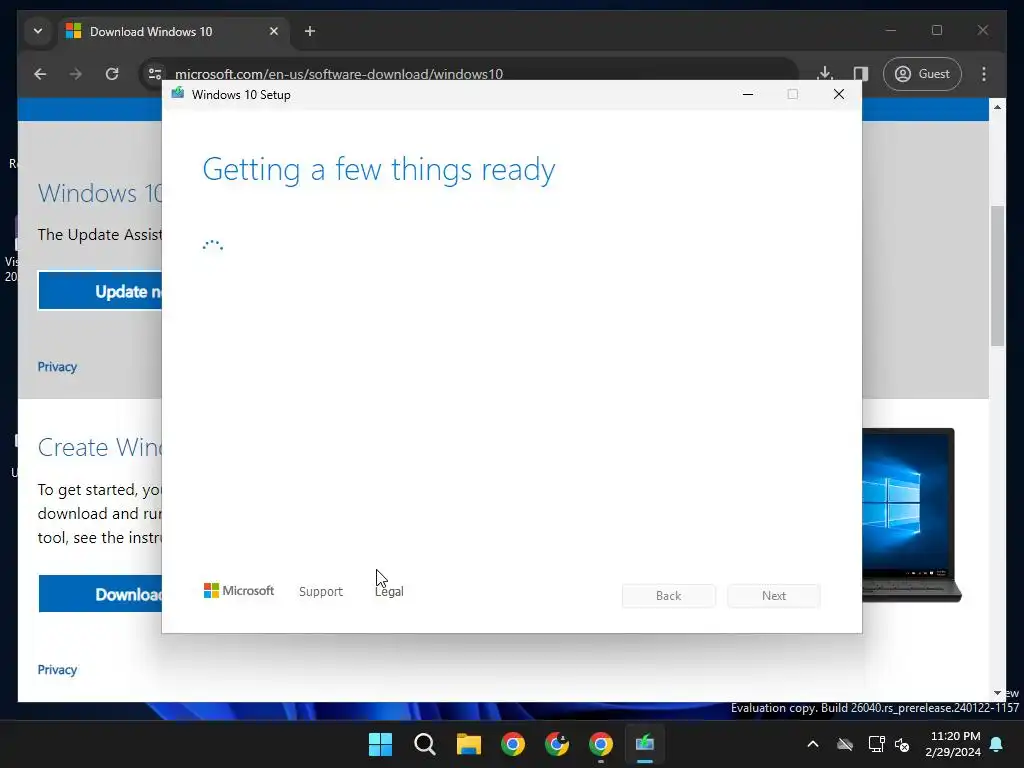Image resolution: width=1024 pixels, height=768 pixels.
Task: Reload the Download Windows 10 page
Action: [112, 74]
